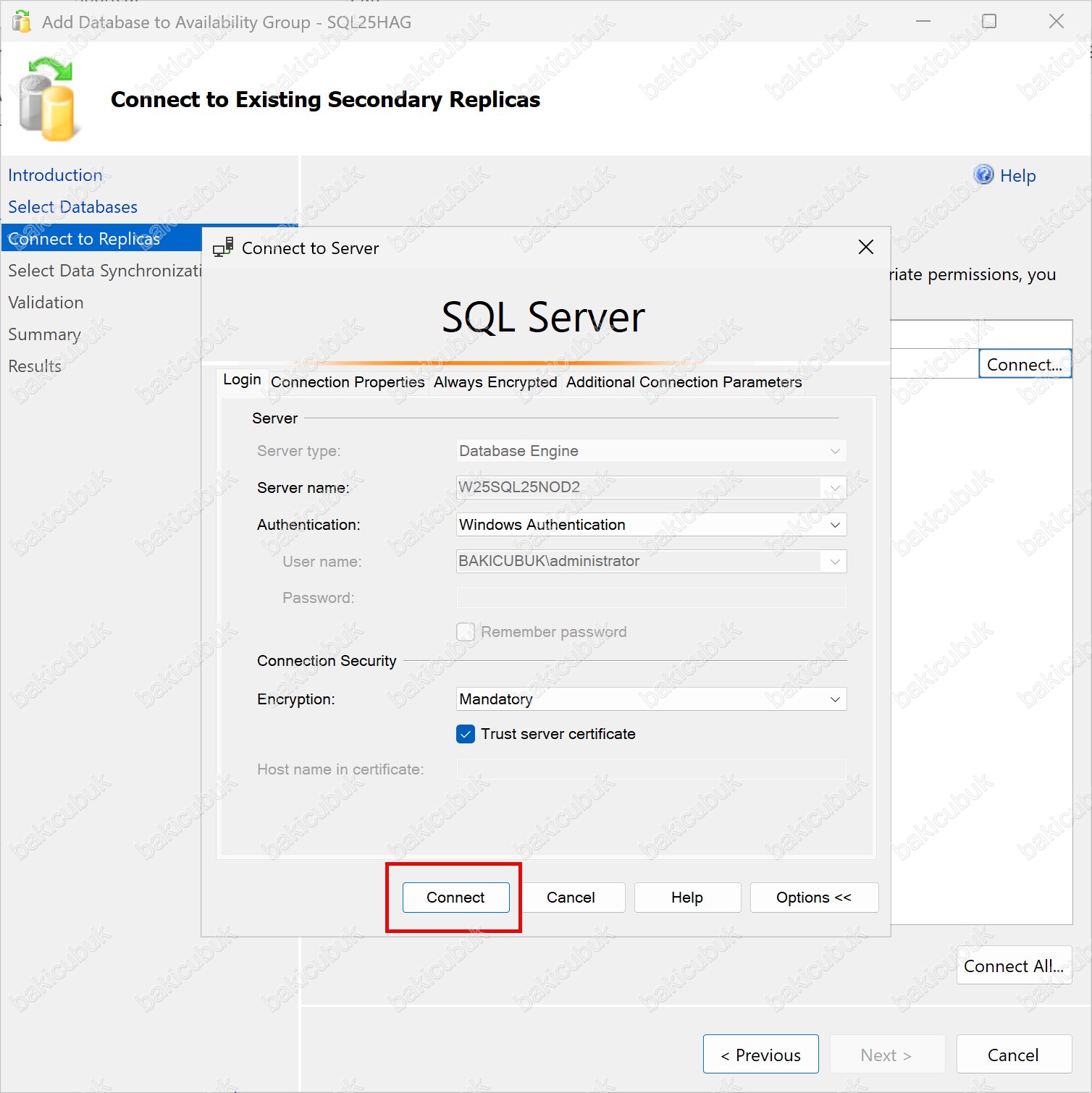
Task: Open the Encryption dropdown
Action: (835, 699)
